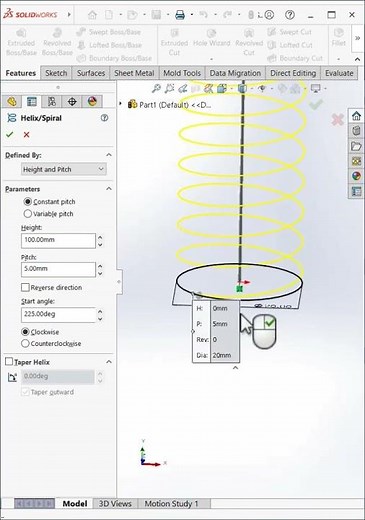Expand the ribbon overflow chevrons at right
Viewport: 365px width, 520px height.
357,38
